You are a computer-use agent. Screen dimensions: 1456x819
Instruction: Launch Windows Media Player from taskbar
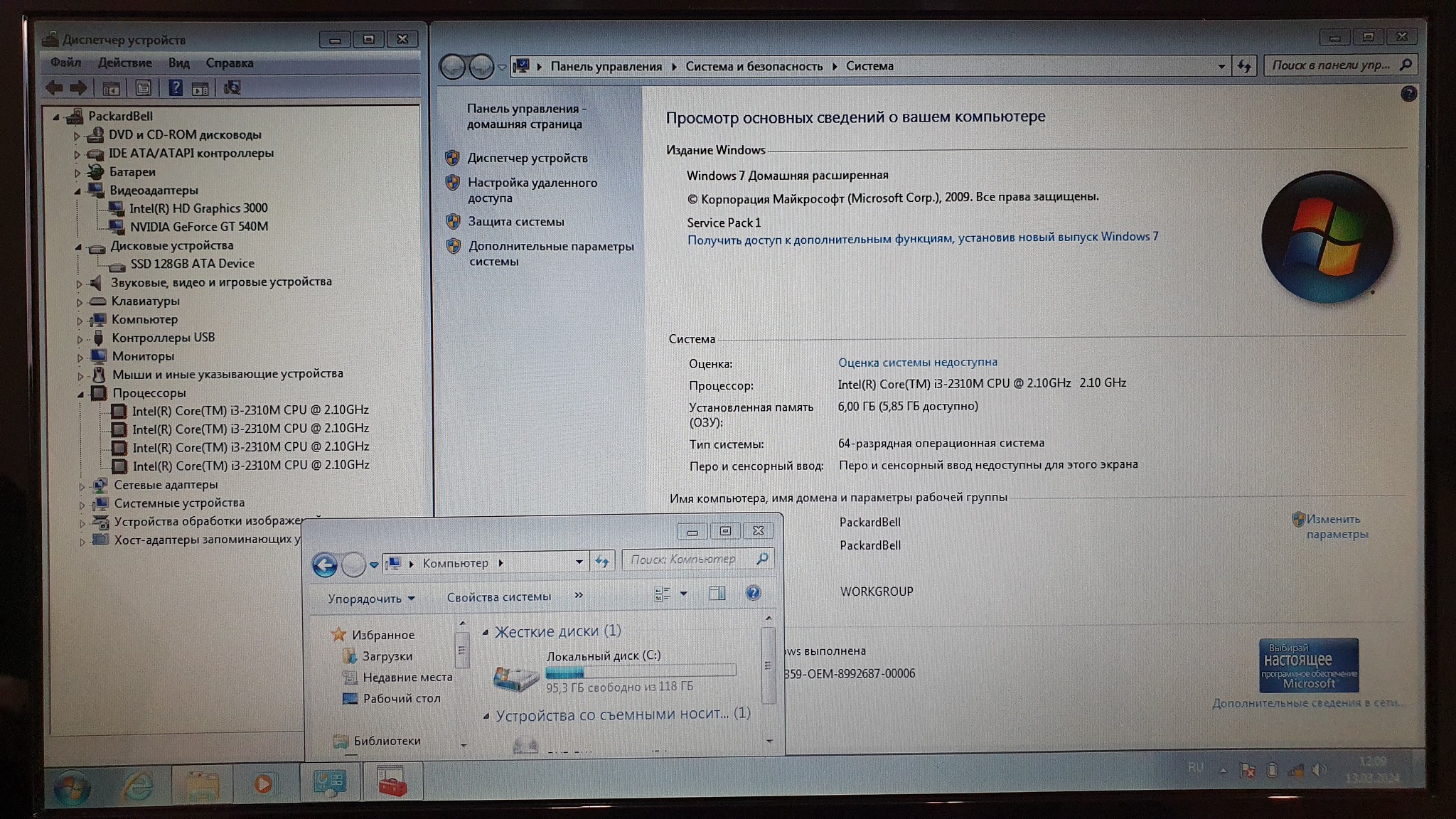click(x=263, y=784)
